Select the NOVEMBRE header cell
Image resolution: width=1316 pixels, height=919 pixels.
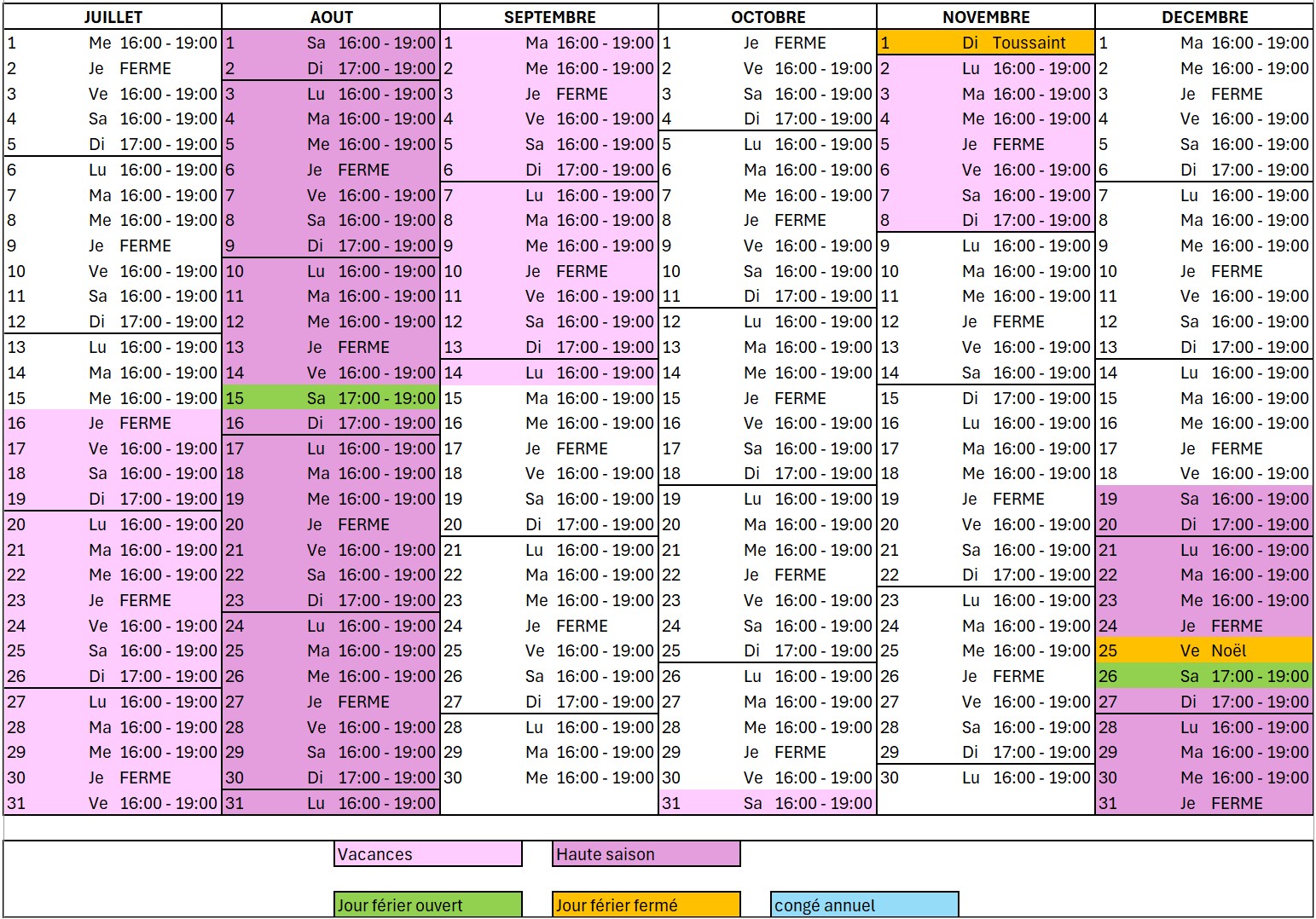986,17
